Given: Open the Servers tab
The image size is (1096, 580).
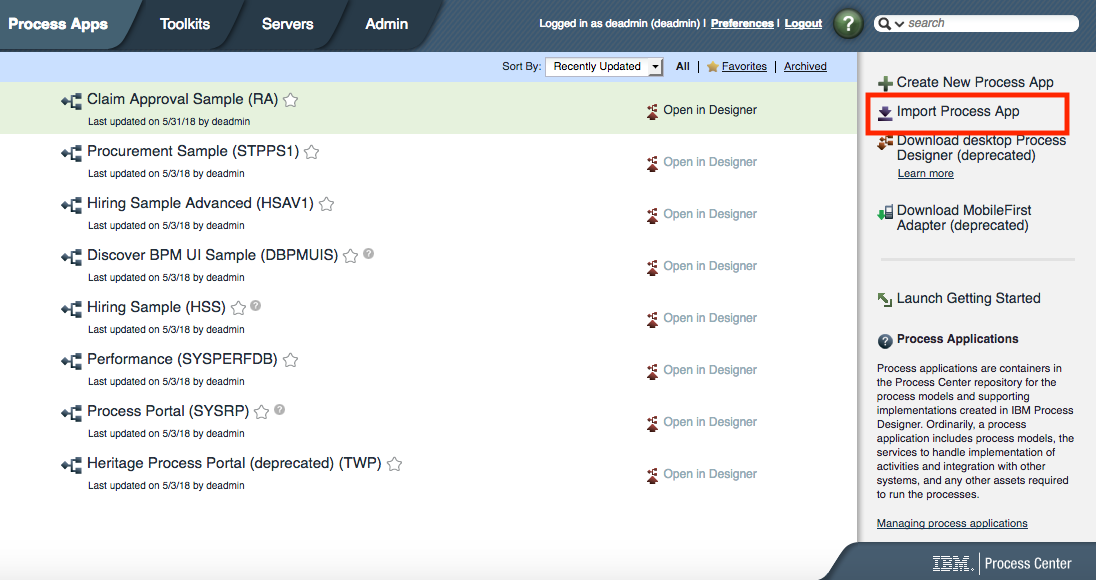Looking at the screenshot, I should click(x=287, y=24).
